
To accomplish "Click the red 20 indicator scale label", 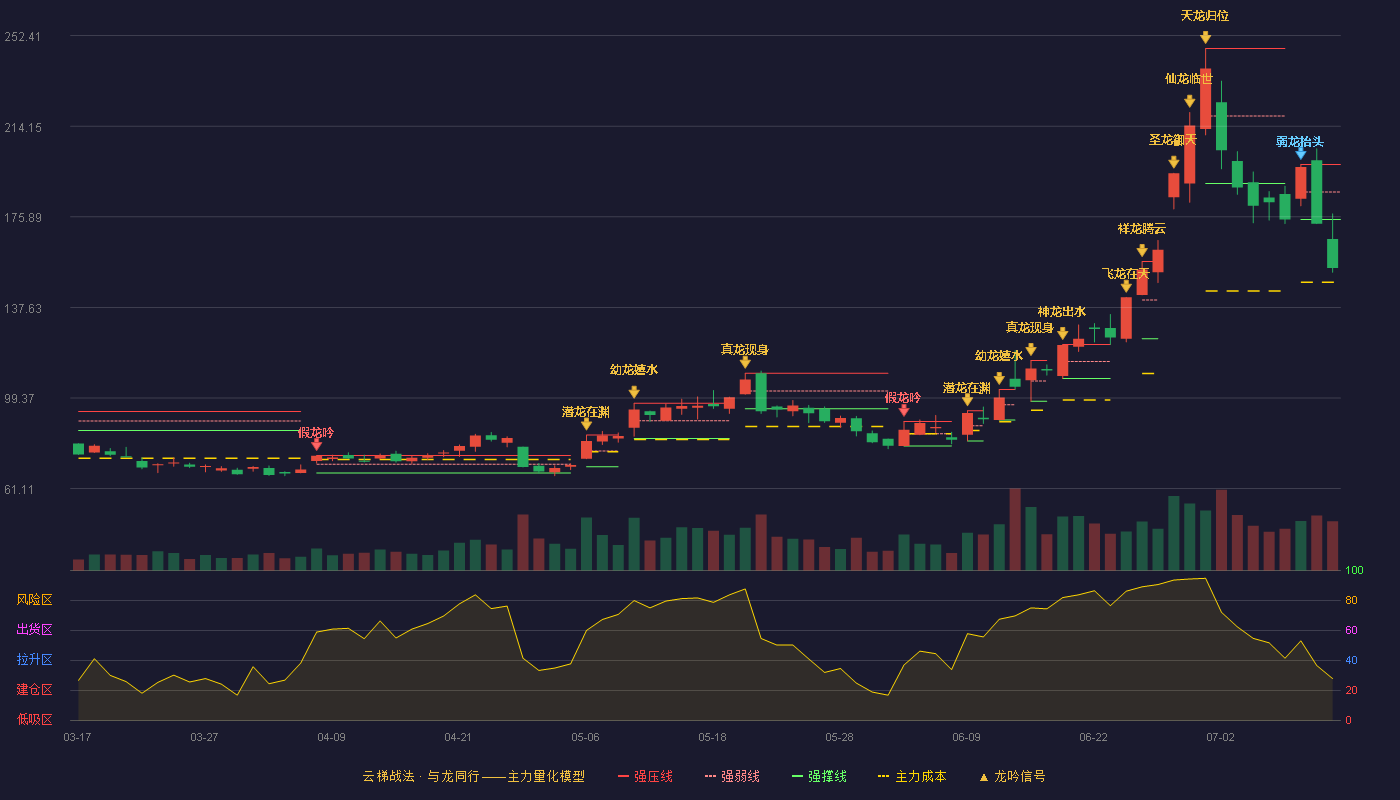I will point(1351,690).
